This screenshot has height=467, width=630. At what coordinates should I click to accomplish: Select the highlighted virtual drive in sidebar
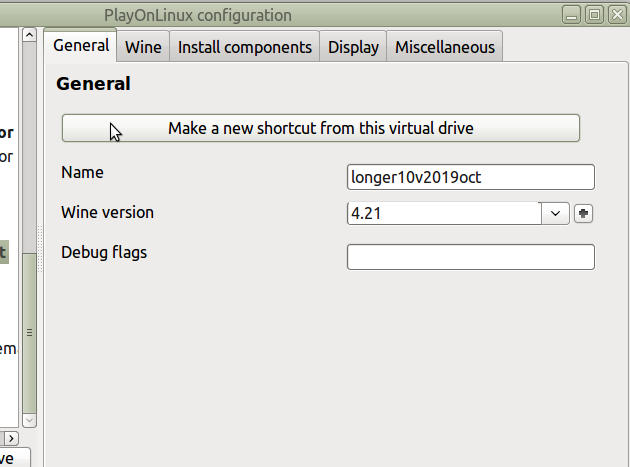pyautogui.click(x=4, y=252)
